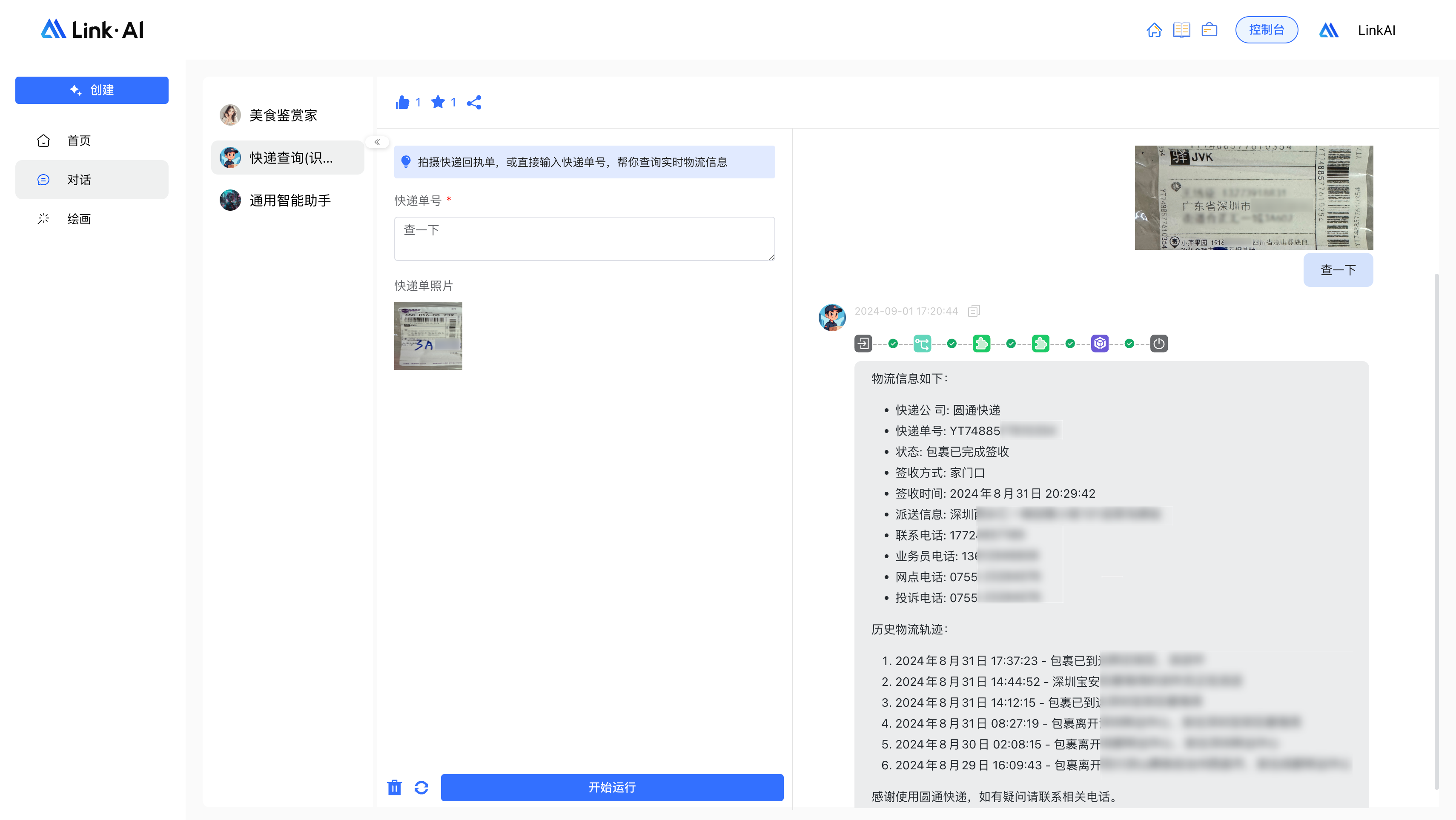
Task: Click the refresh/reload icon
Action: point(421,787)
